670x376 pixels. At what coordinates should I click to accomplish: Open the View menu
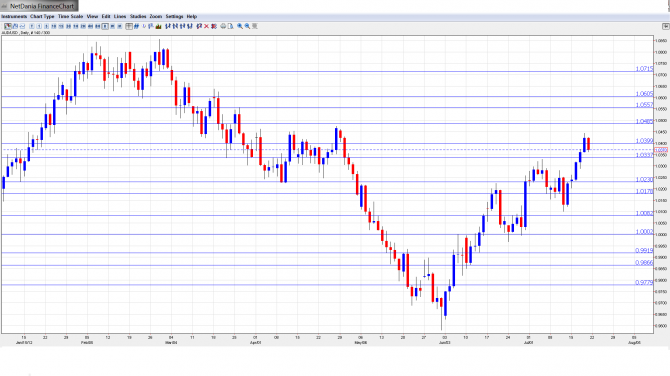click(x=92, y=17)
